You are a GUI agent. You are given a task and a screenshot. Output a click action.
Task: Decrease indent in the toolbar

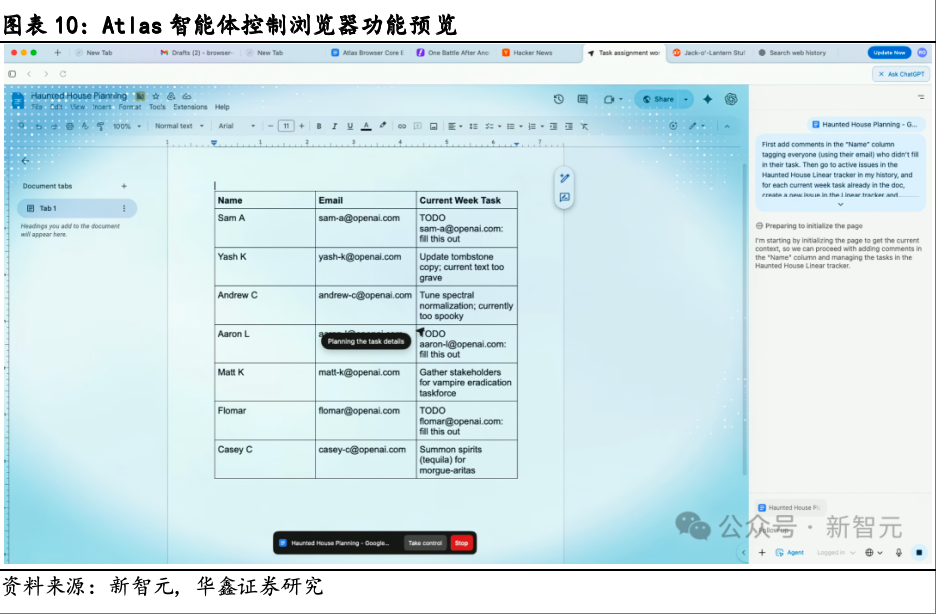coord(553,126)
